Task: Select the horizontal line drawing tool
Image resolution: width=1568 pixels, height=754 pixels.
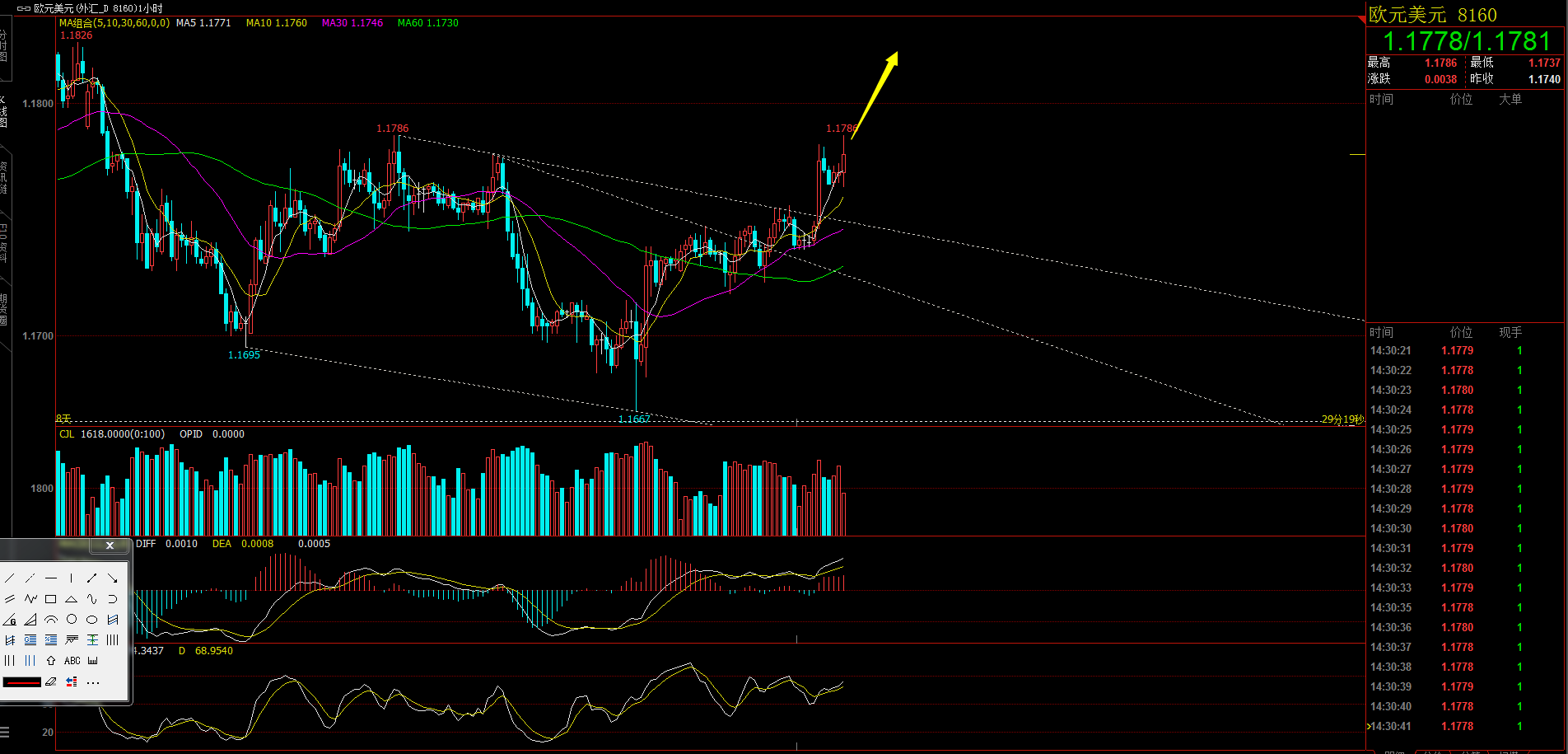Action: 51,578
